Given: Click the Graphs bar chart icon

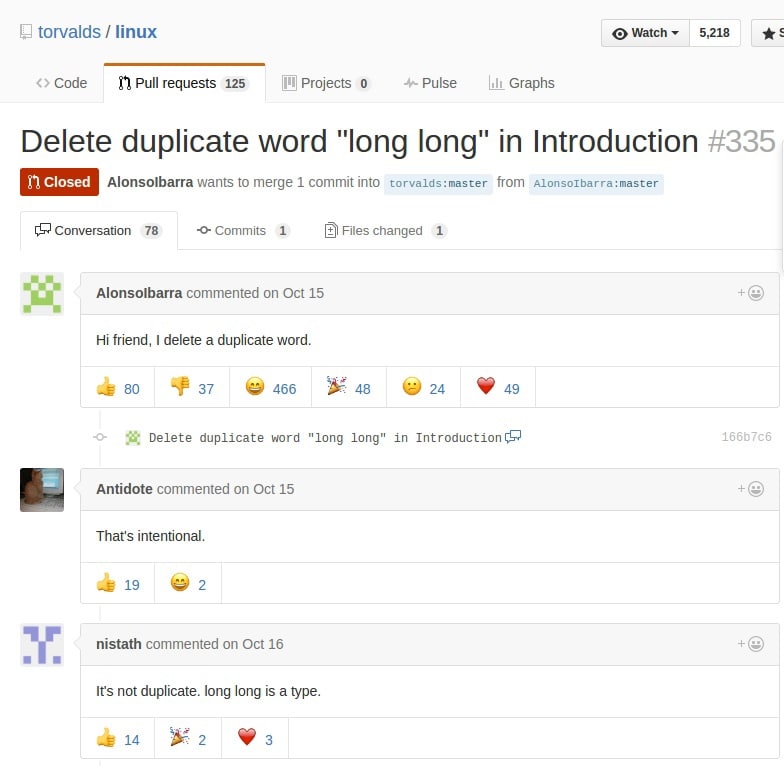Looking at the screenshot, I should (496, 83).
